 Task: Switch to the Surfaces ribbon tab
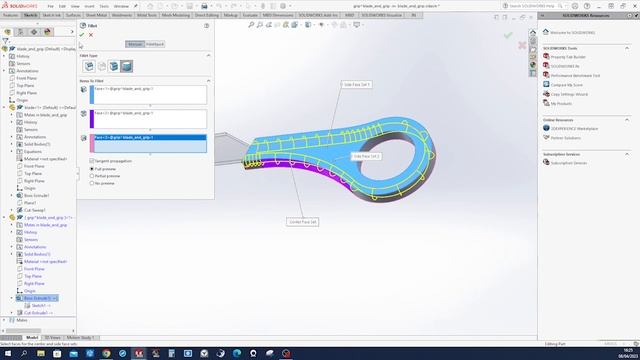click(x=73, y=15)
